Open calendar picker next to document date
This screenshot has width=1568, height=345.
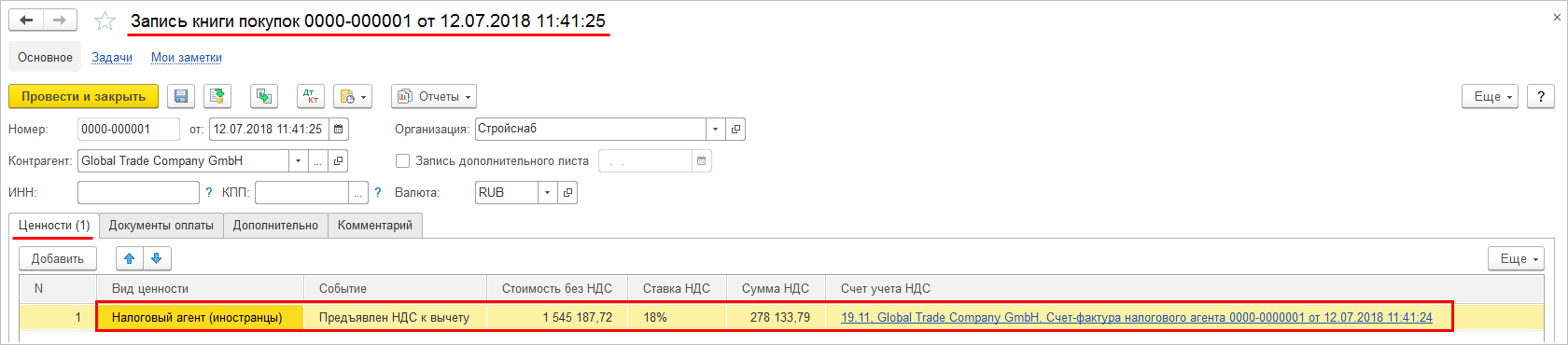click(338, 129)
